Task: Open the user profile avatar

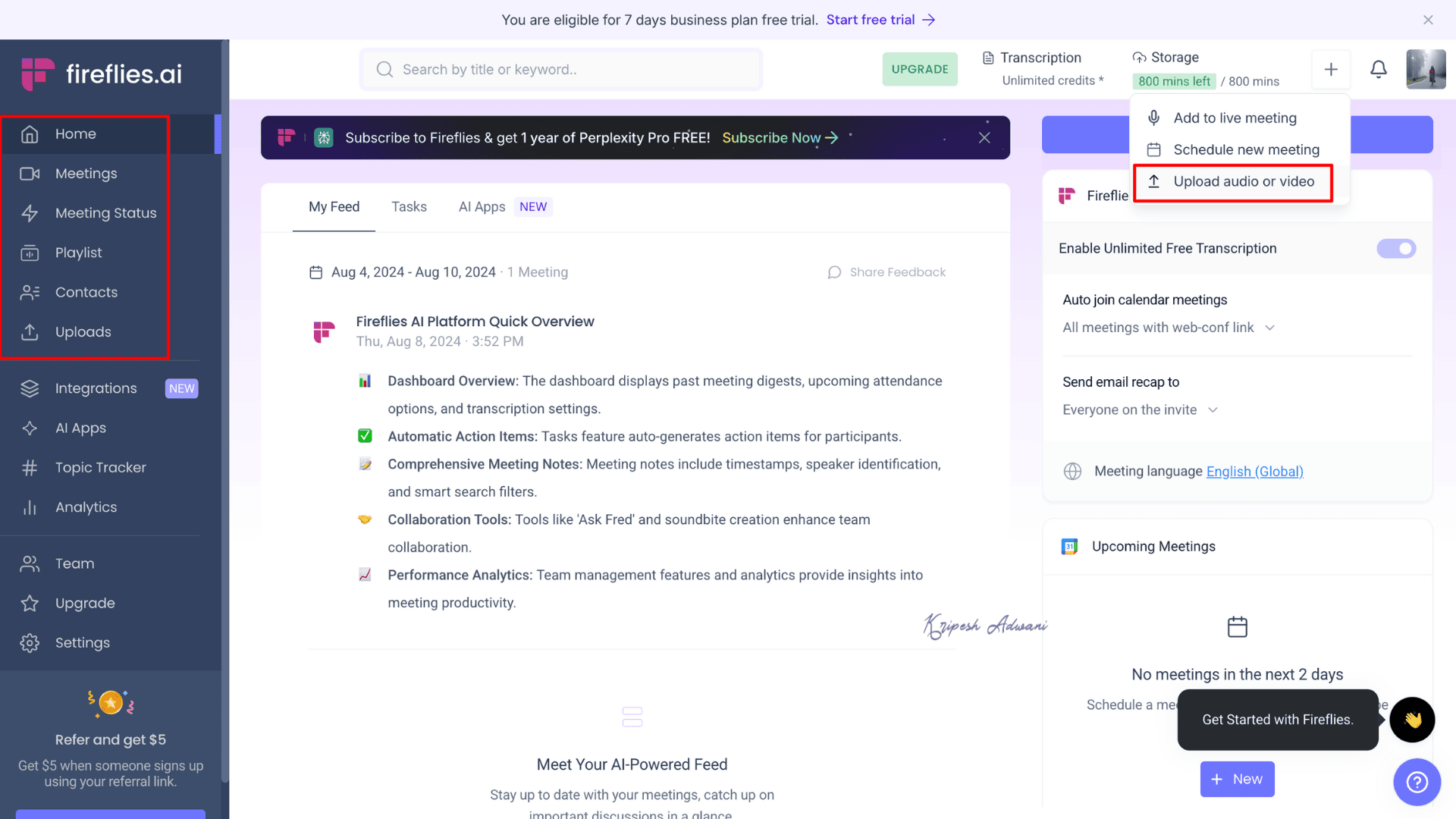Action: [1426, 70]
